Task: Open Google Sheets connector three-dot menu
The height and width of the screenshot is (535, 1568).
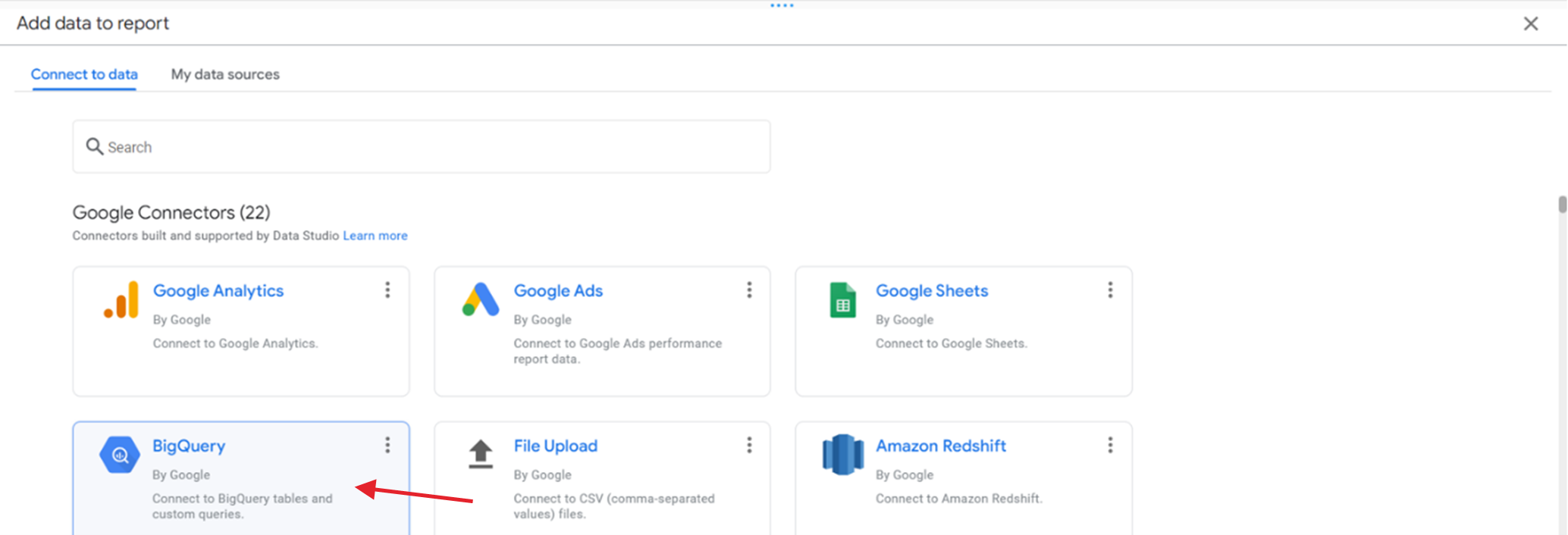Action: 1110,290
